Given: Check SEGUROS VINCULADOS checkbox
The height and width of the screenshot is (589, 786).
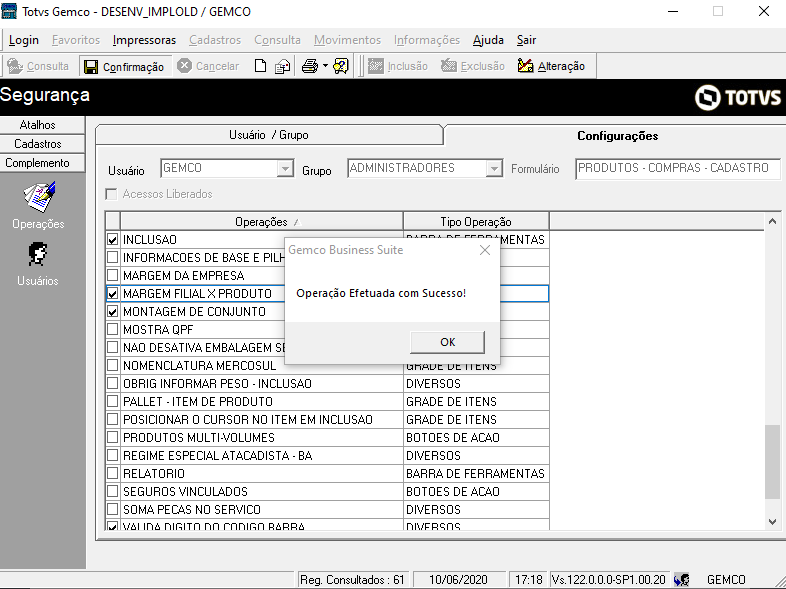Looking at the screenshot, I should pos(113,491).
